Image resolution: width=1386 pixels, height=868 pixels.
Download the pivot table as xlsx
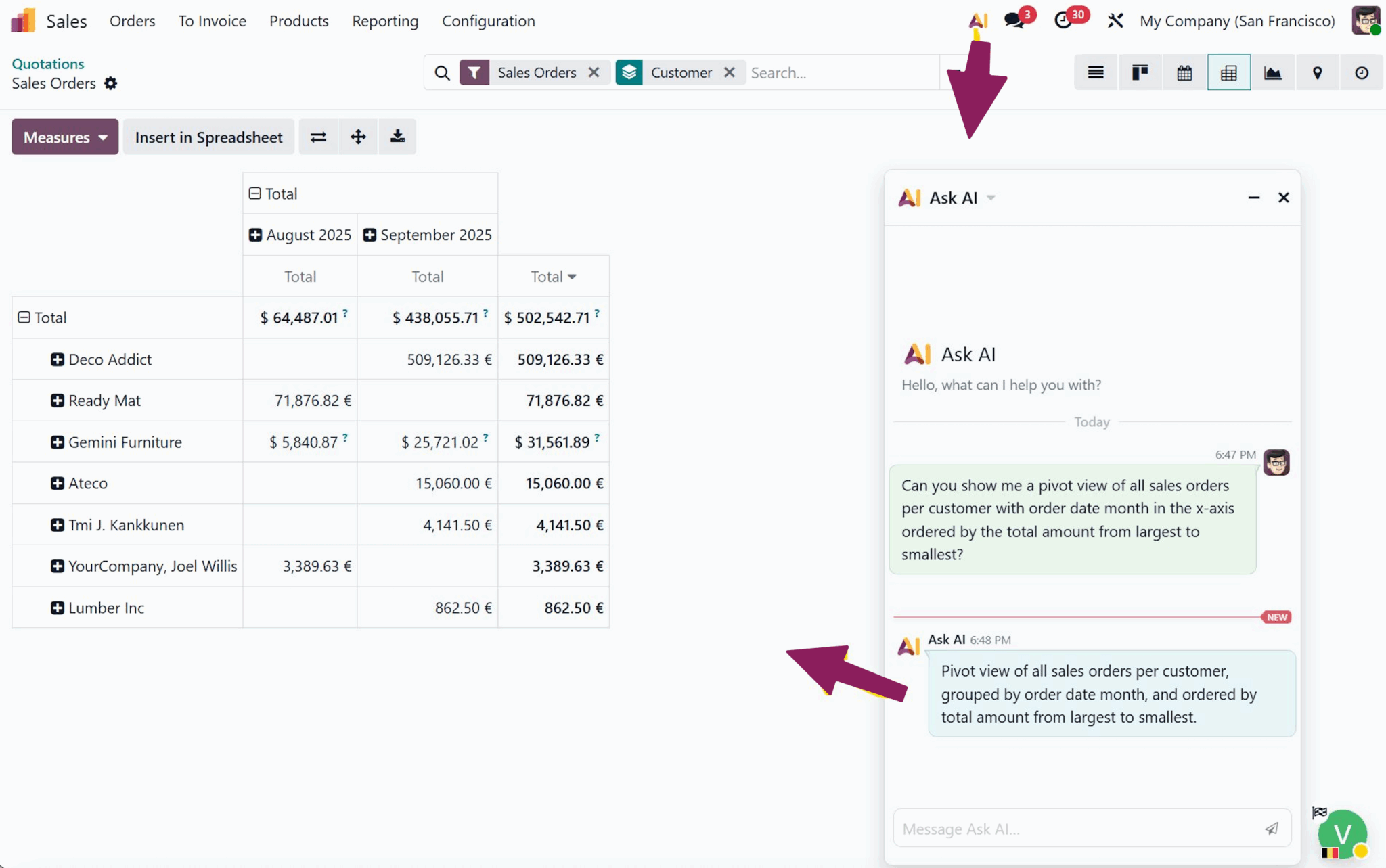[397, 137]
